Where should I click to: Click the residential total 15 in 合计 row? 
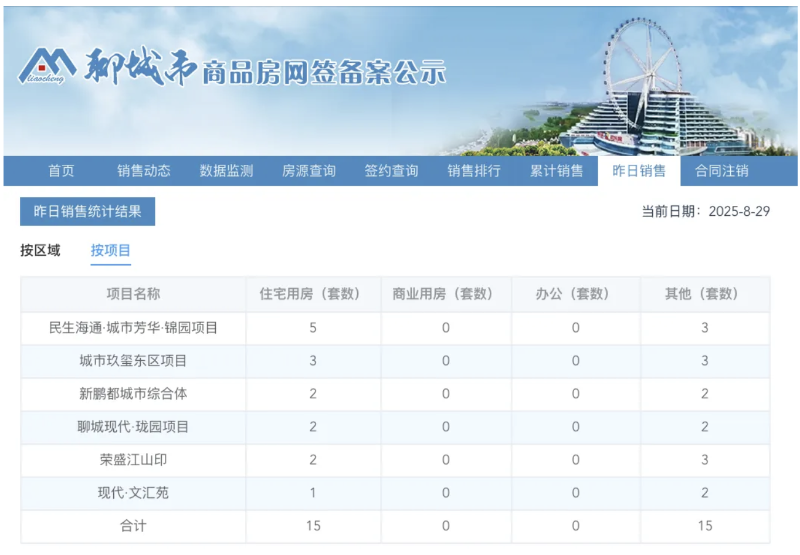point(313,526)
